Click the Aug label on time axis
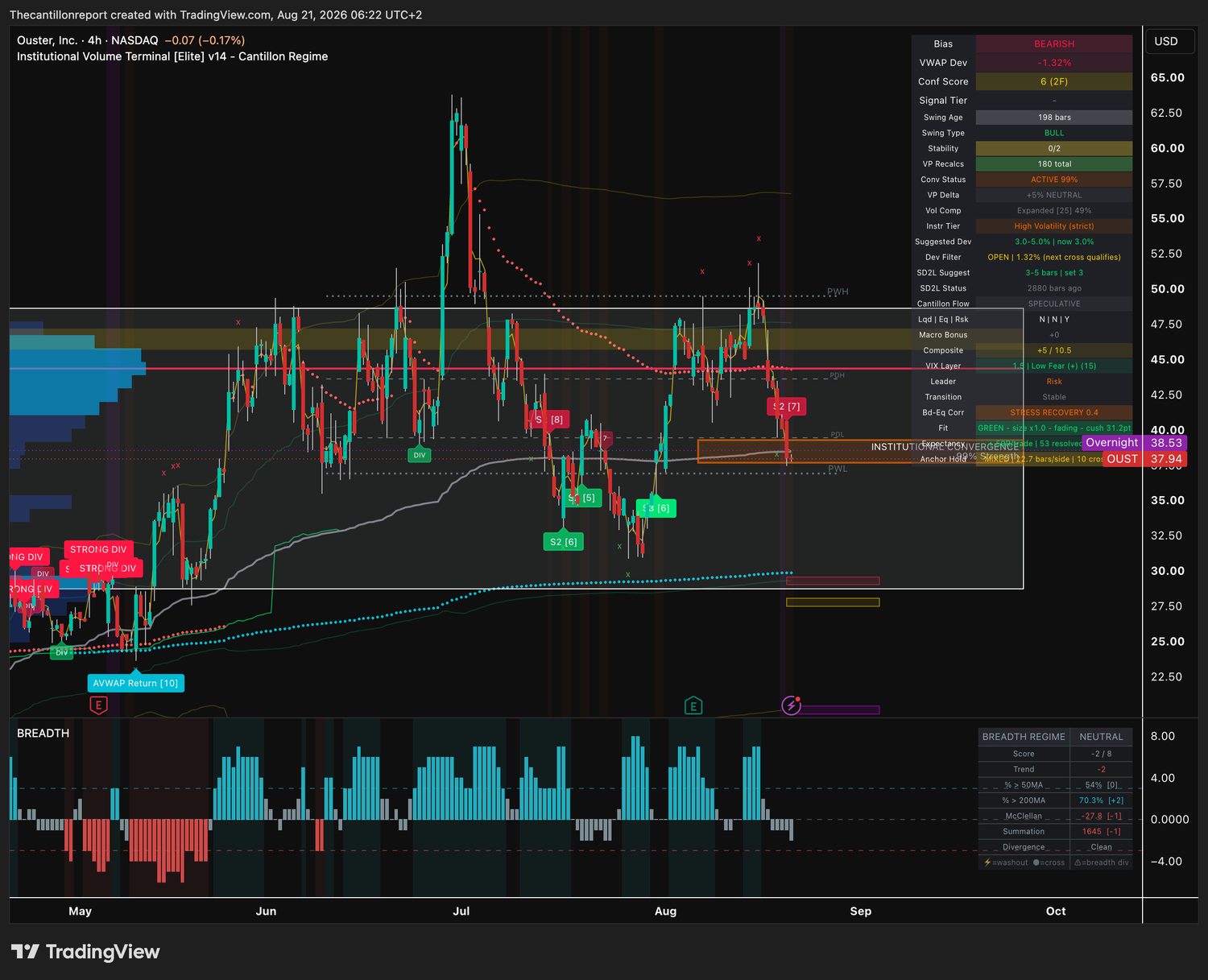The width and height of the screenshot is (1208, 980). (665, 912)
